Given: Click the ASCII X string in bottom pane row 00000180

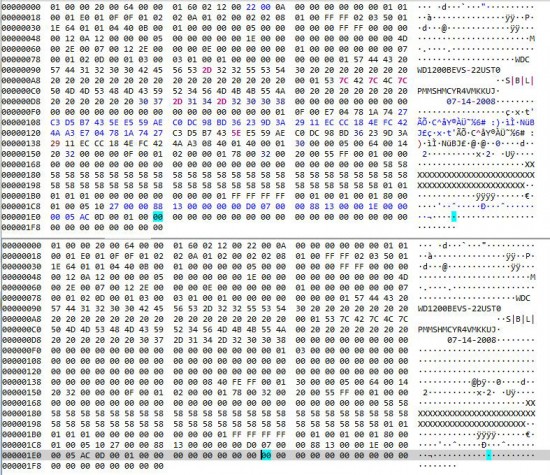Looking at the screenshot, I should [x=476, y=414].
